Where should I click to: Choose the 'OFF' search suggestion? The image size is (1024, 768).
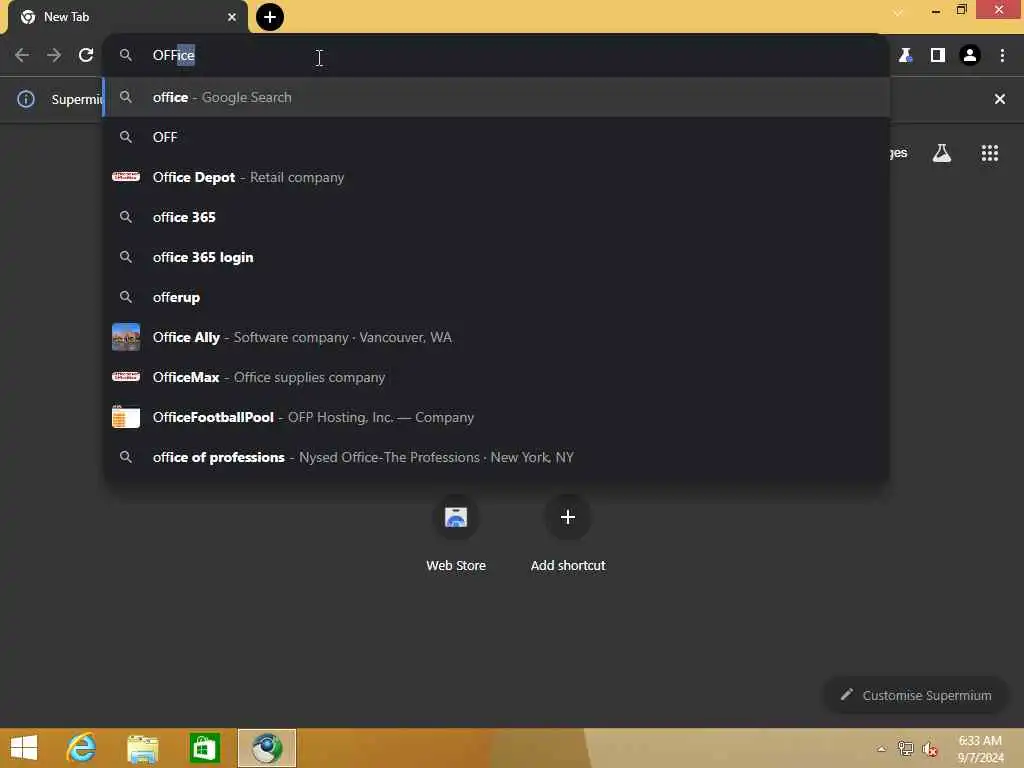[x=496, y=137]
